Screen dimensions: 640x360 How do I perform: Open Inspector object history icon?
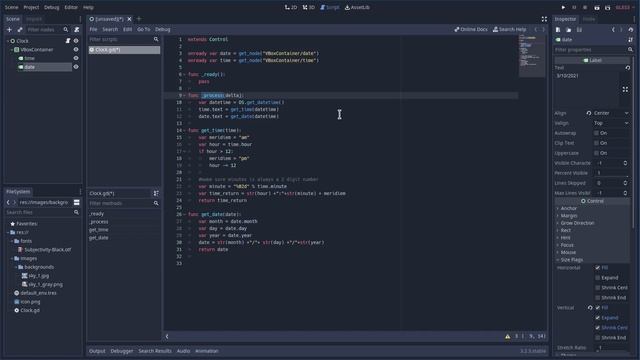point(631,29)
